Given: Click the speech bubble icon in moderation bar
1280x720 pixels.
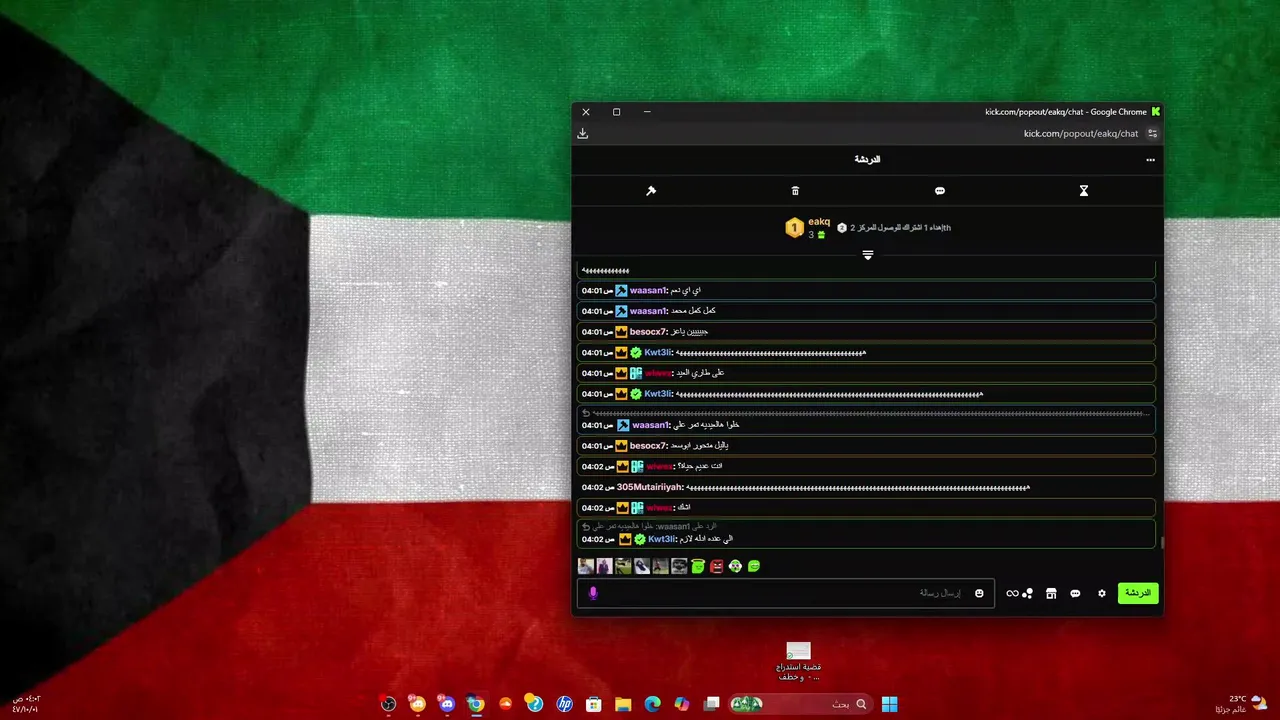Looking at the screenshot, I should [940, 191].
